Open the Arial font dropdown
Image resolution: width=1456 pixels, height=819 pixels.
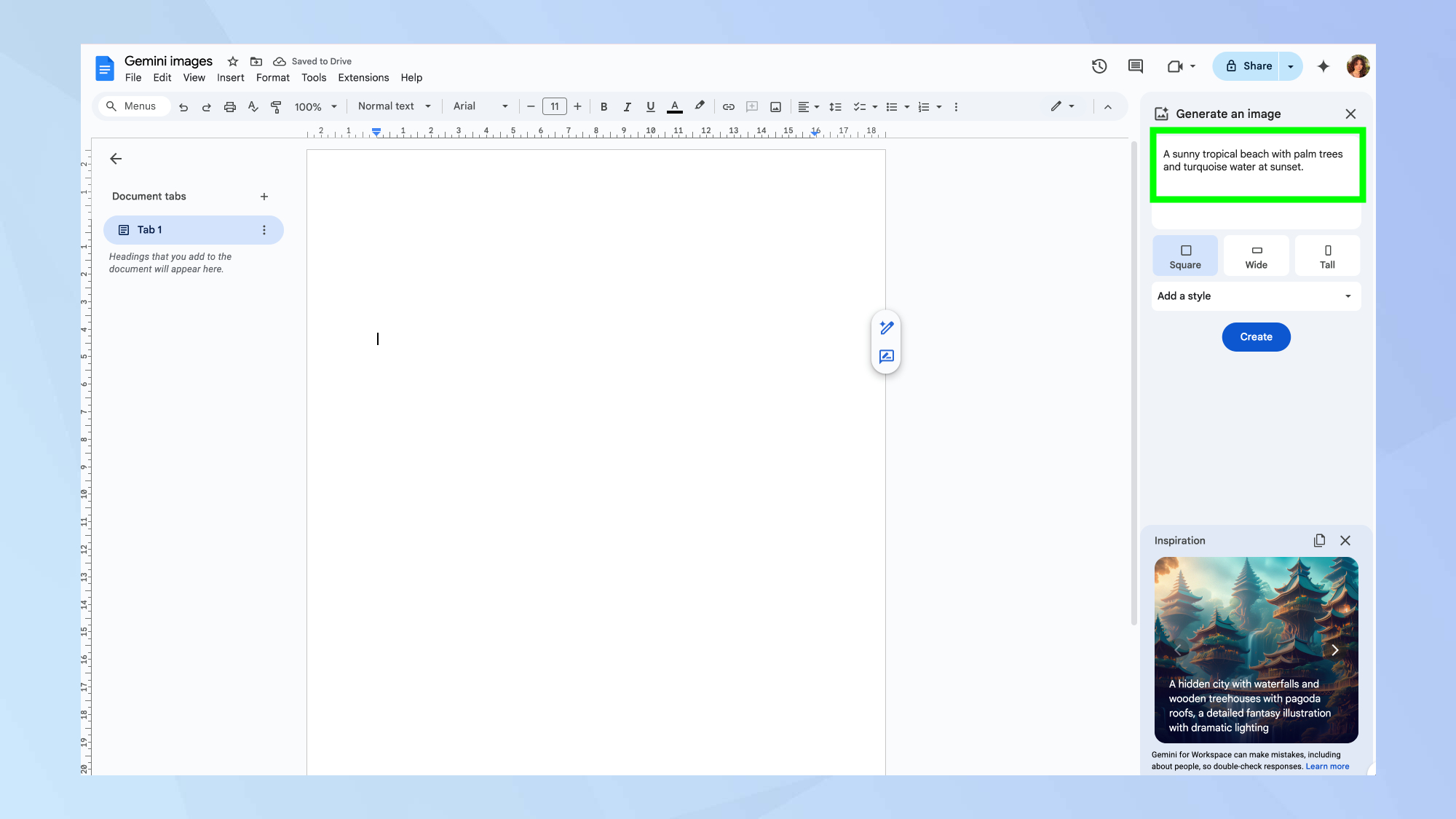(480, 106)
